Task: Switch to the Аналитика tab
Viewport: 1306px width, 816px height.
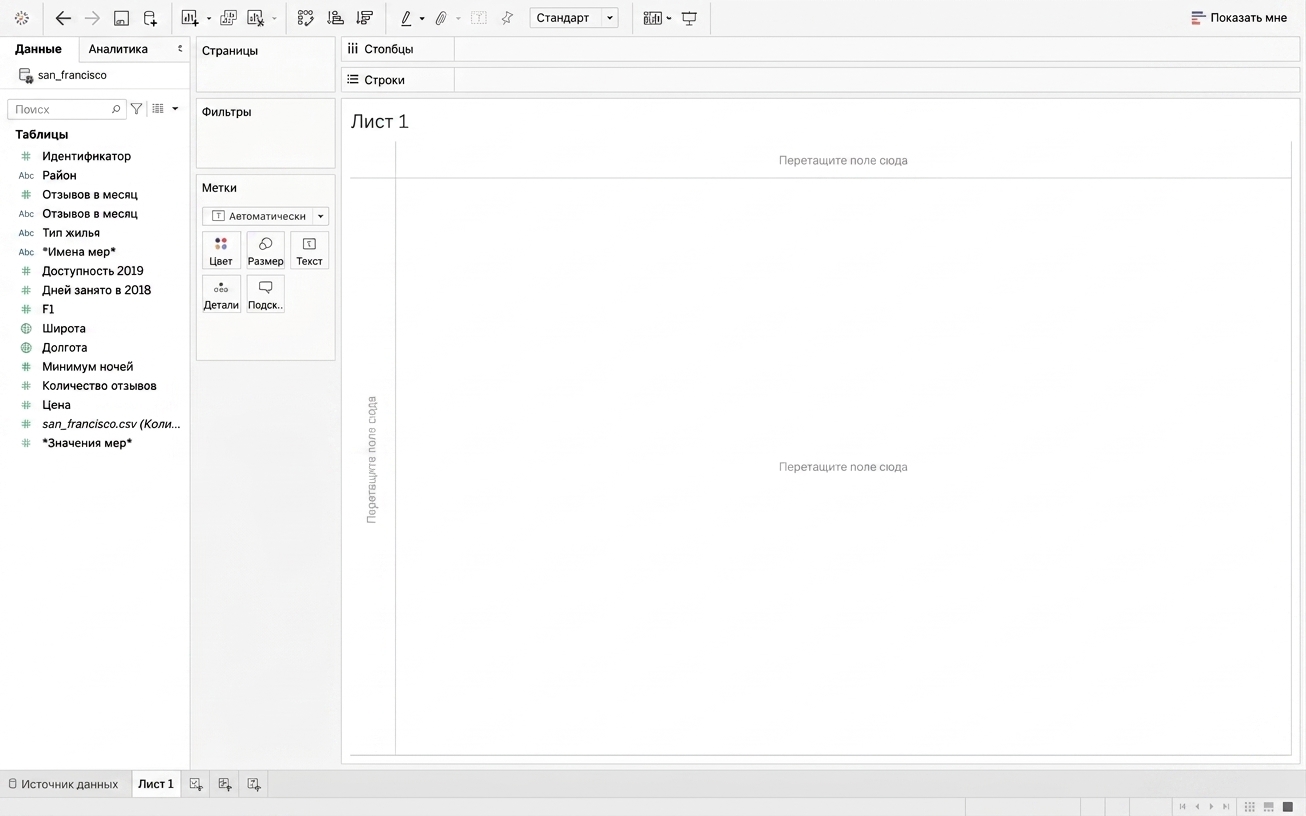Action: (x=118, y=49)
